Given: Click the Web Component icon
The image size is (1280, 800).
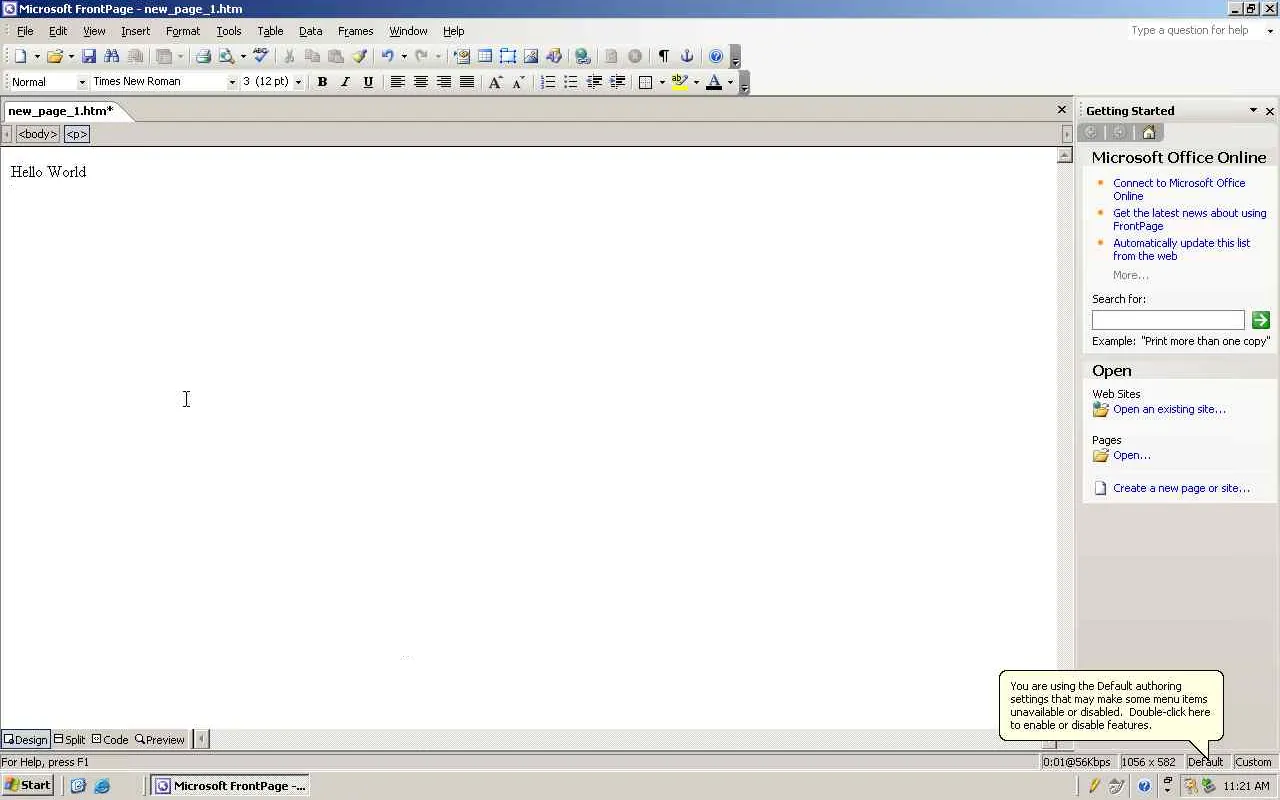Looking at the screenshot, I should click(462, 56).
